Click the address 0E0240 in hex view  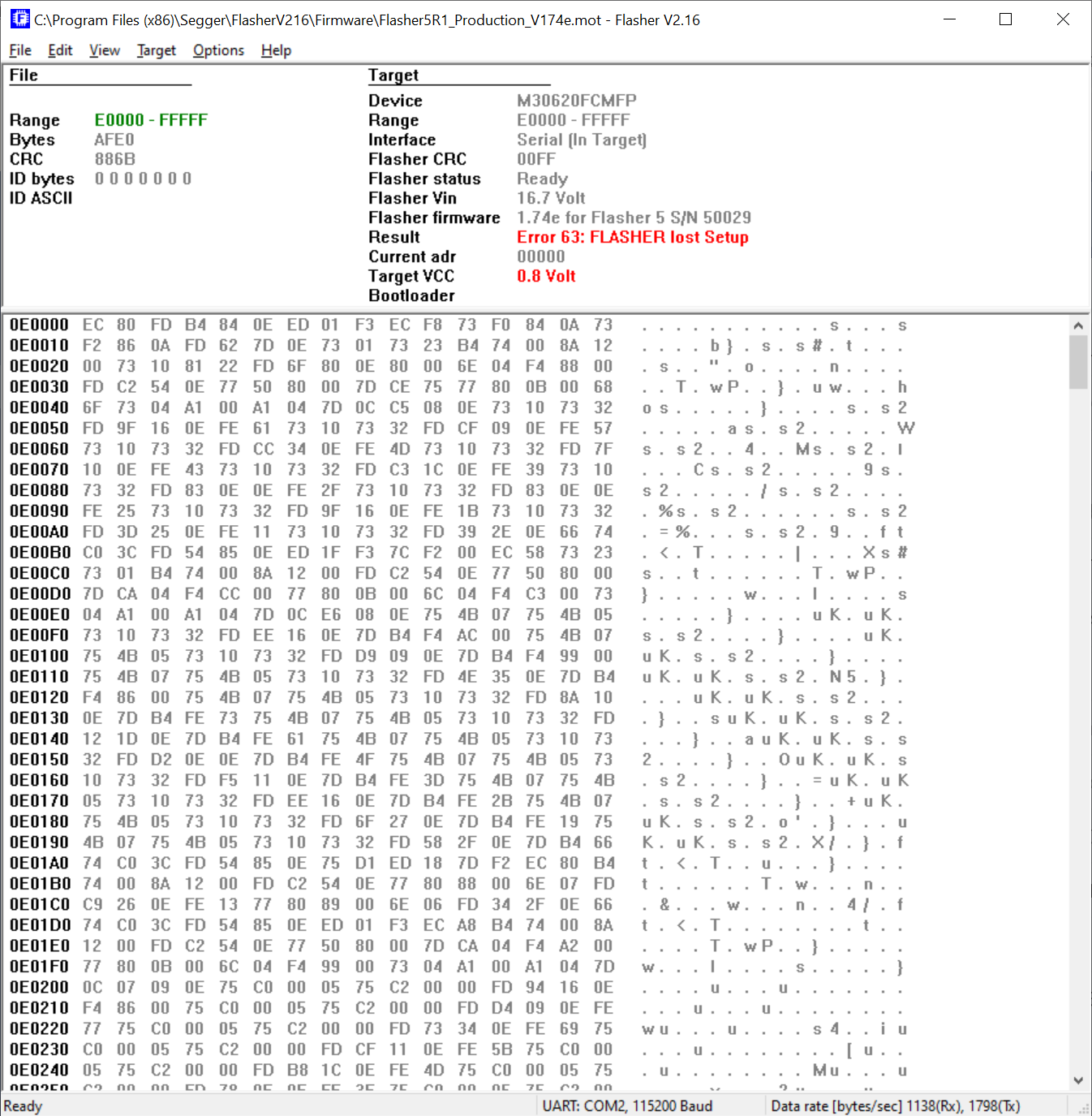(39, 1071)
